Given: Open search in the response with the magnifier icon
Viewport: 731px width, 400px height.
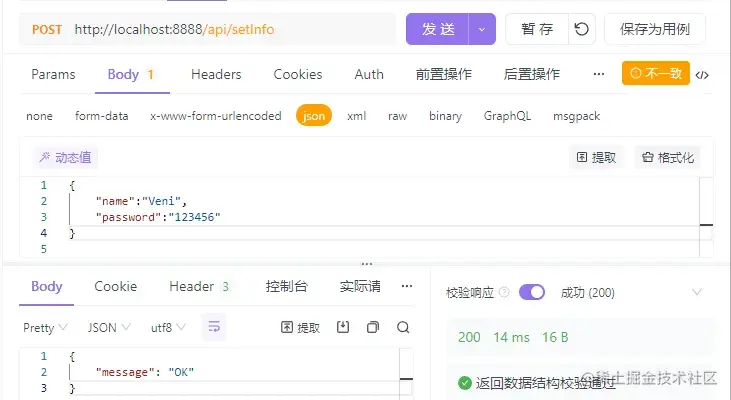Looking at the screenshot, I should click(403, 327).
